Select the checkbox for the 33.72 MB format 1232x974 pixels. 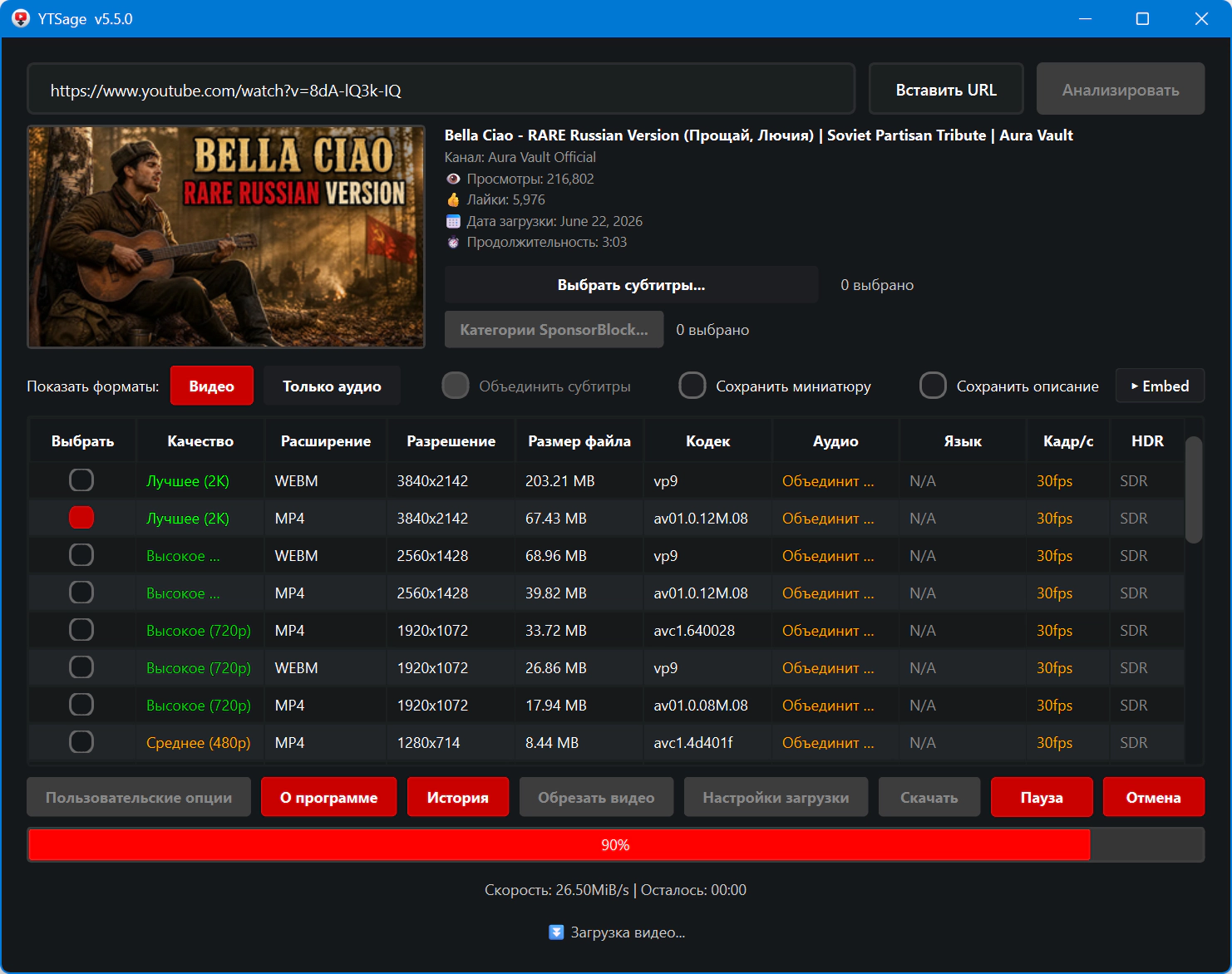[81, 630]
